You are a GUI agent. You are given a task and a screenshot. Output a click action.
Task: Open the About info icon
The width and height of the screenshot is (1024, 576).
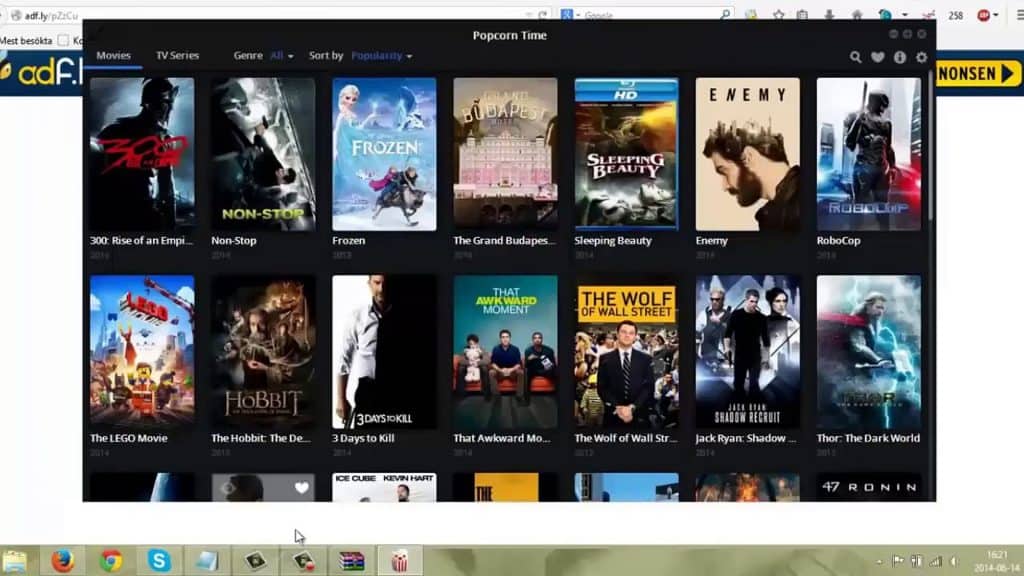point(900,57)
